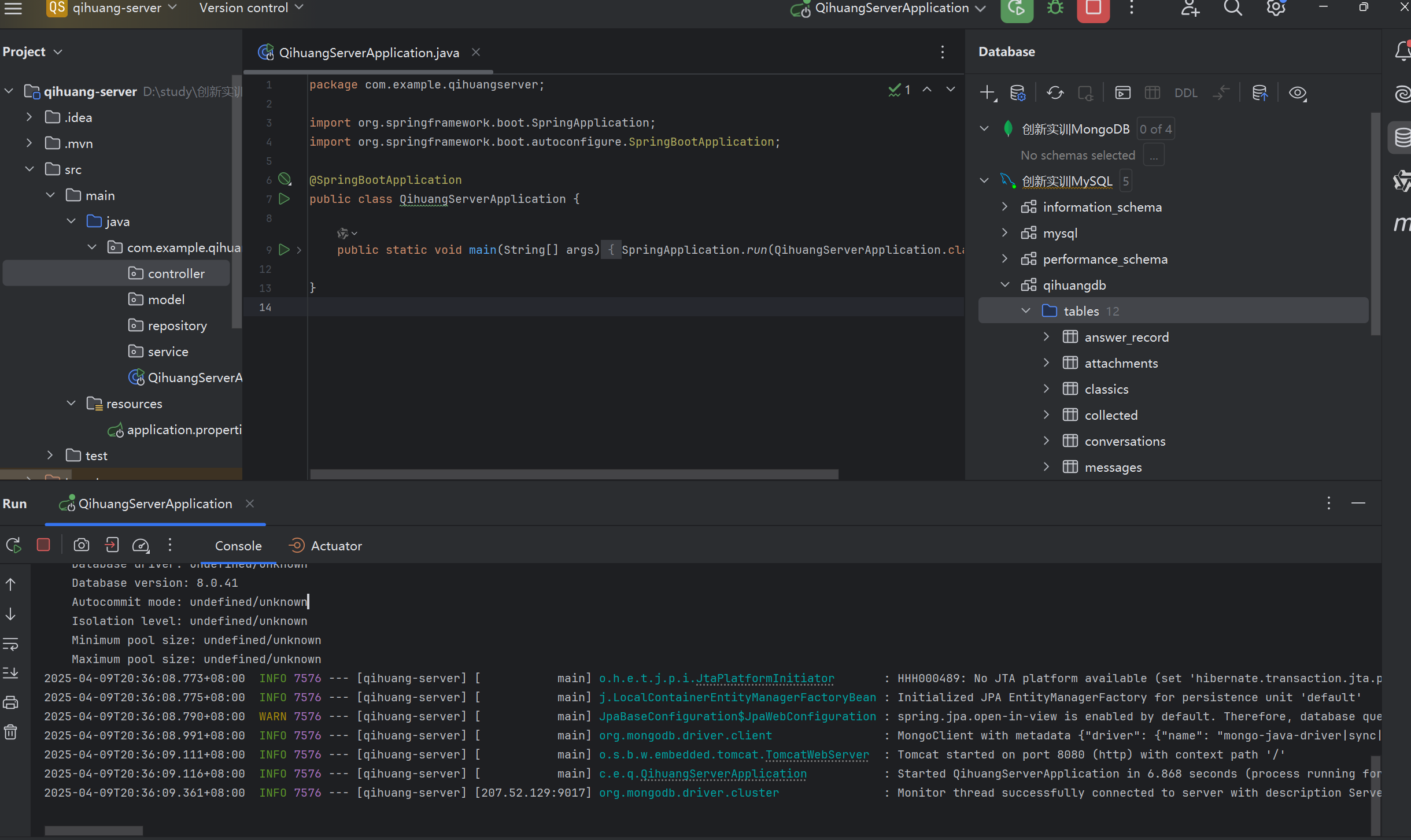Click the camera thread dump icon in Run toolbar
The height and width of the screenshot is (840, 1411).
(x=82, y=545)
